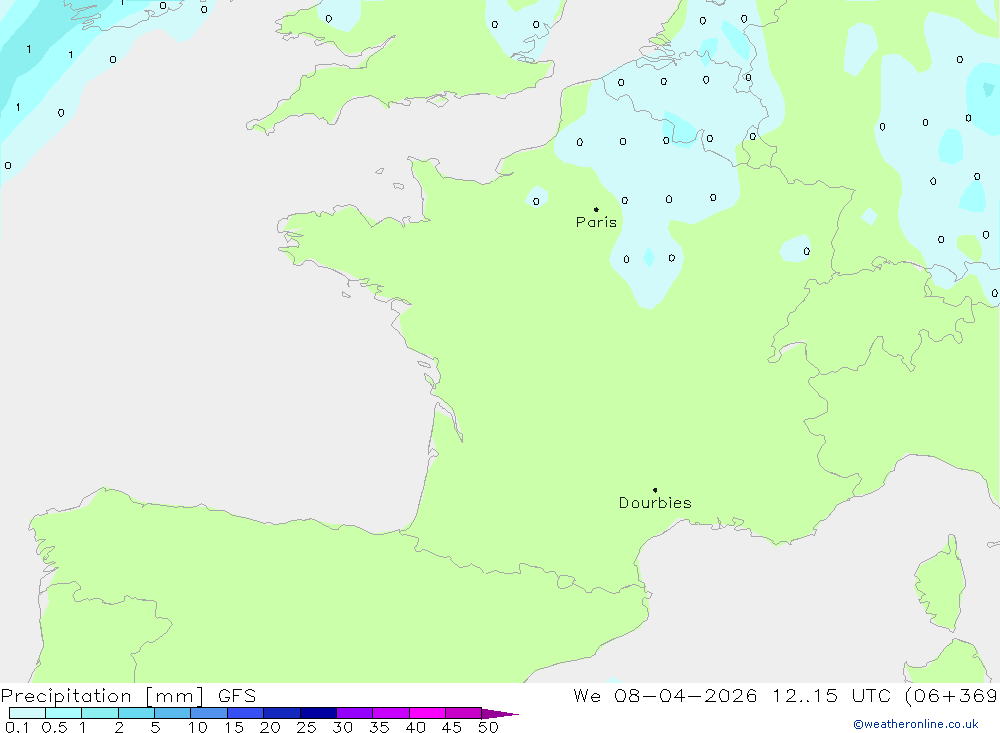This screenshot has width=1000, height=733.
Task: Click the legend value 0.5
Action: (x=54, y=727)
